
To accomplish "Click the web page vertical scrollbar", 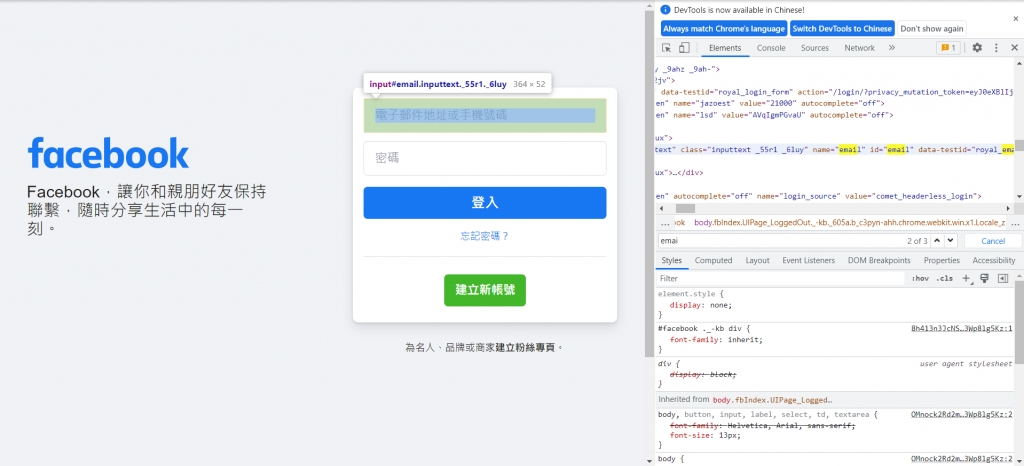I will (x=648, y=183).
